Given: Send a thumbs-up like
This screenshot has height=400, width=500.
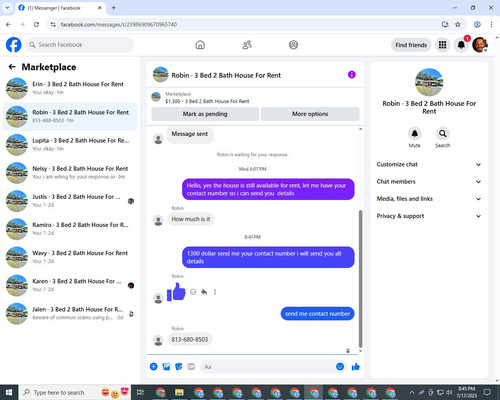Looking at the screenshot, I should (x=356, y=367).
